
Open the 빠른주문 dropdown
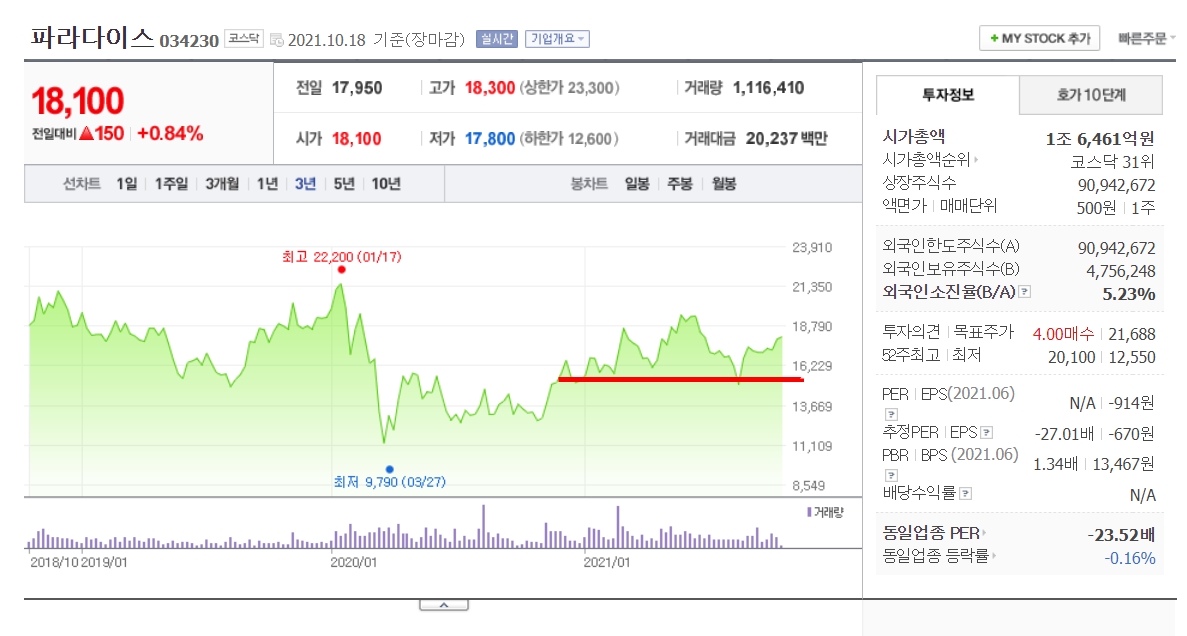pyautogui.click(x=1146, y=39)
